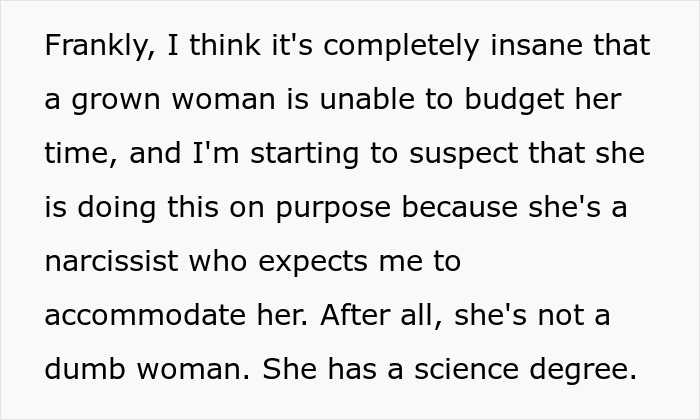Click the word 'After' in sixth line
The width and height of the screenshot is (700, 420).
355,315
